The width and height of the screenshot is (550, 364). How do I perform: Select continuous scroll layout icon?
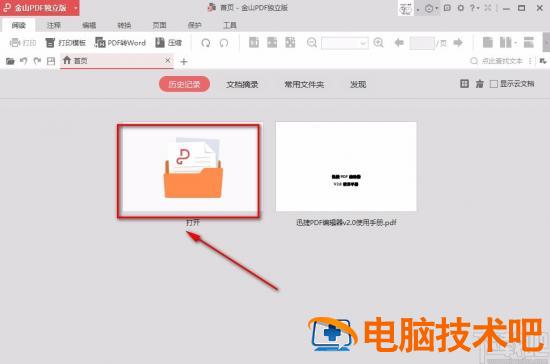point(529,42)
